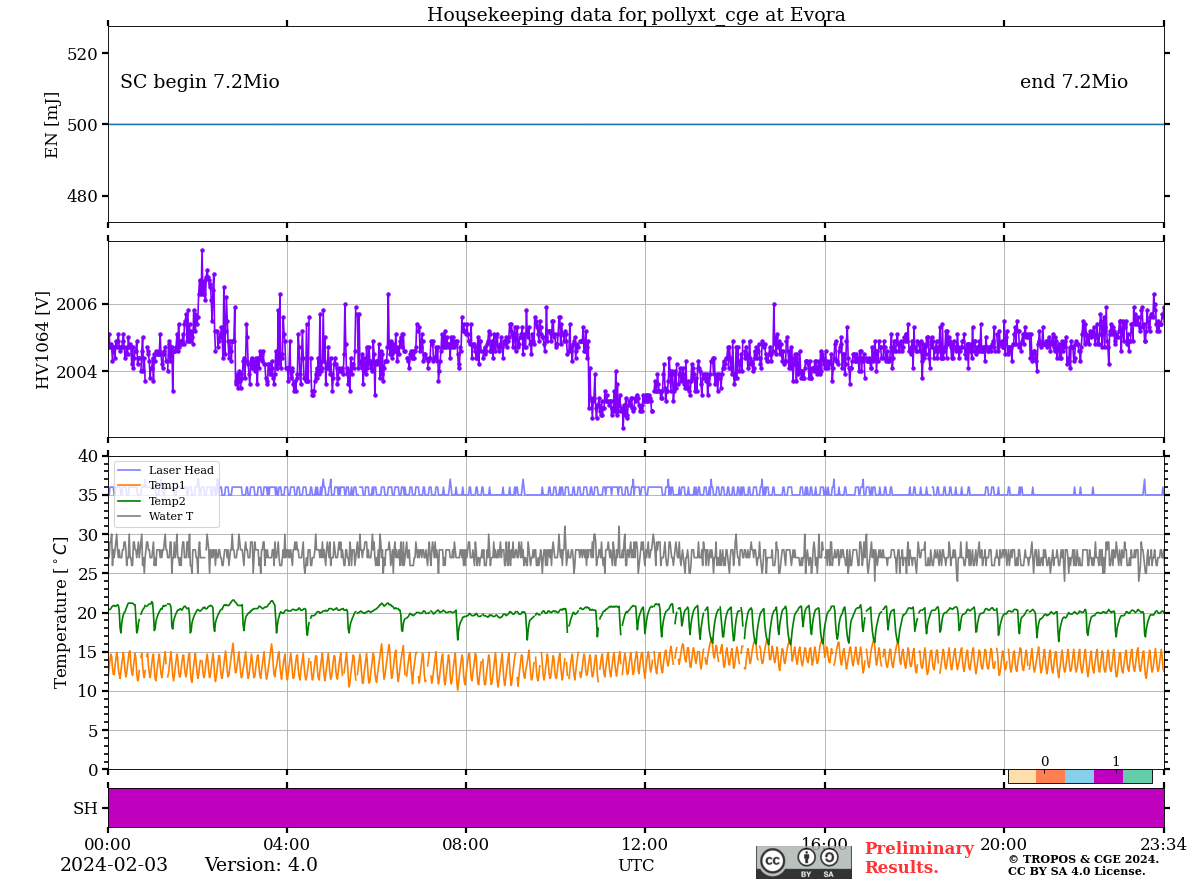1200x880 pixels.
Task: Click the Laser Head legend entry
Action: (x=166, y=470)
